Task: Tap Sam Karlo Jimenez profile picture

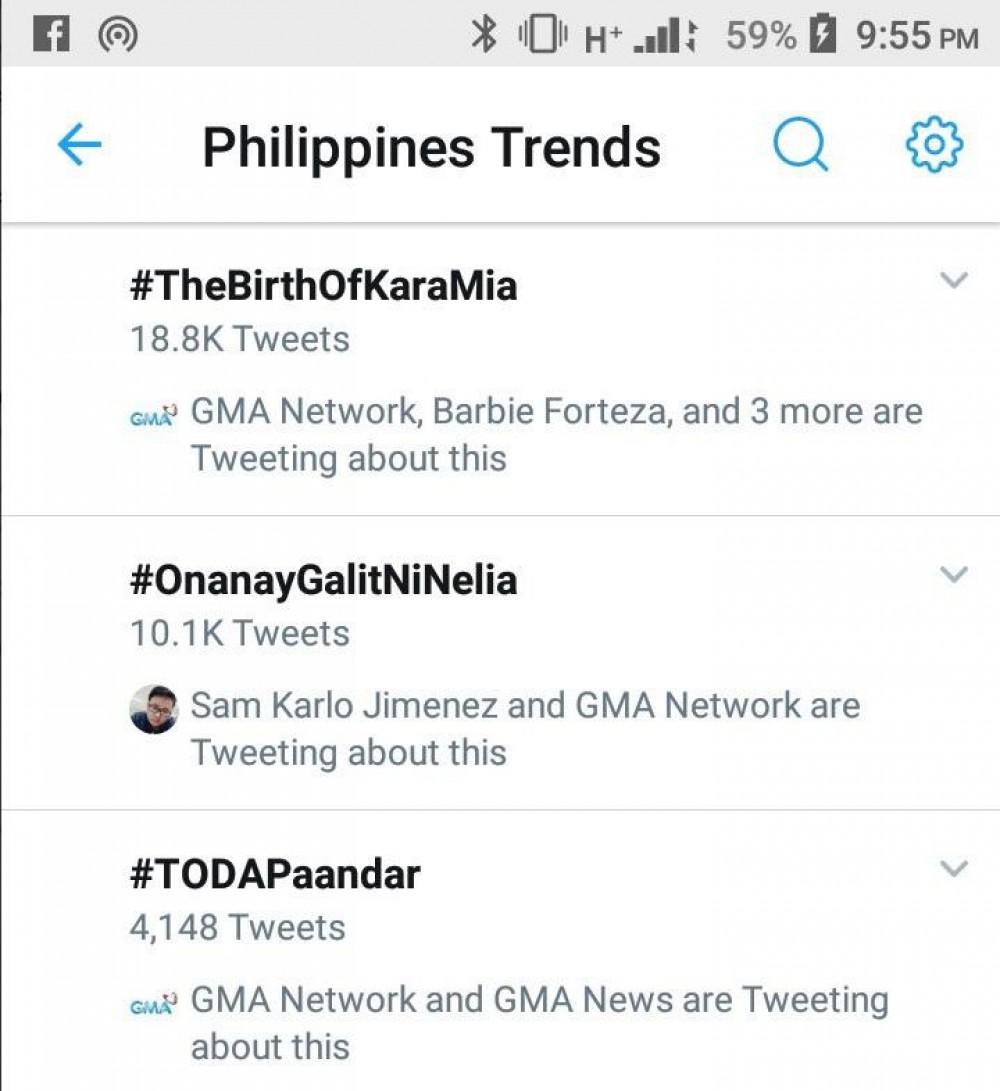Action: [154, 709]
